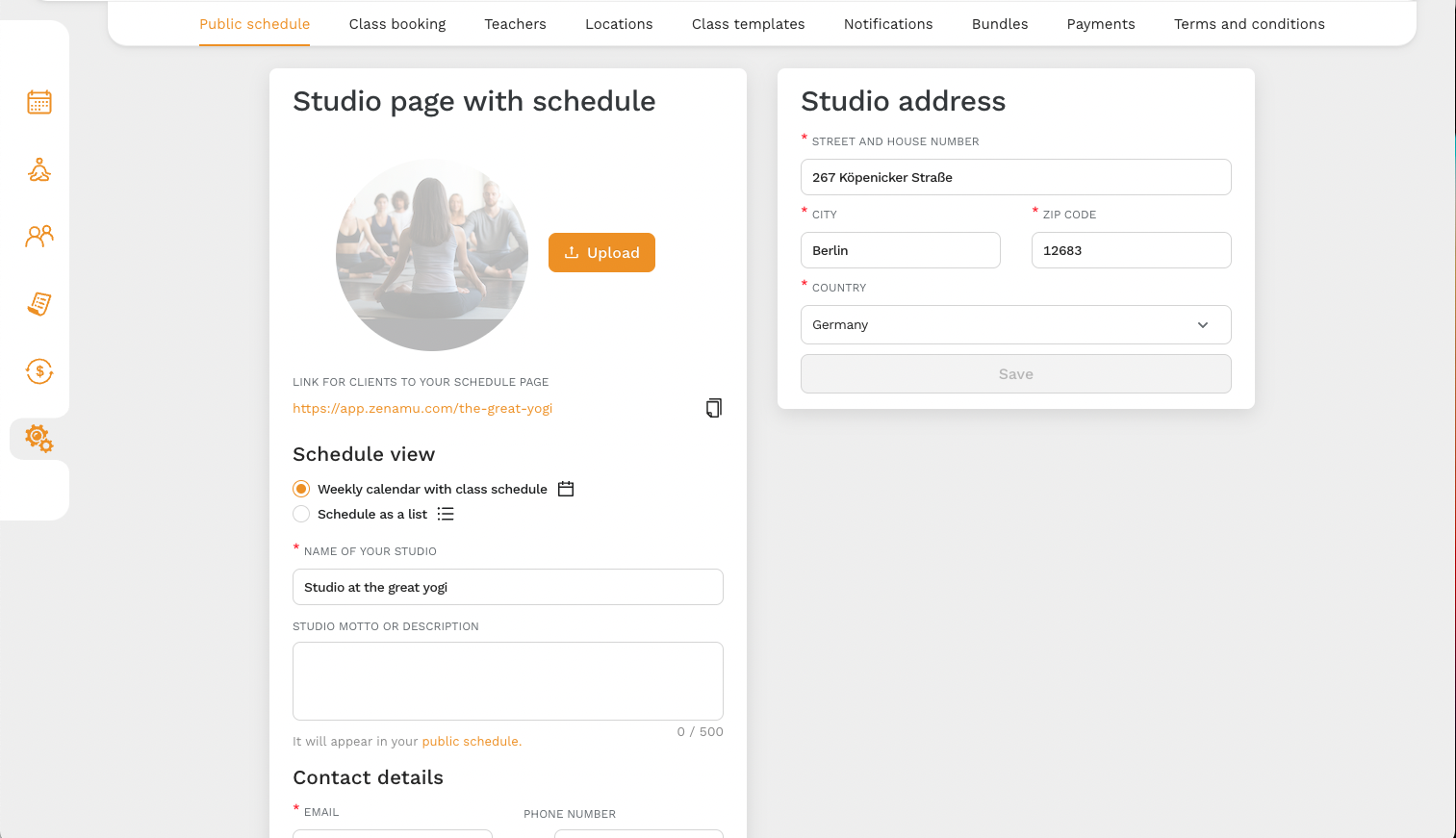Click the weekly calendar view icon
The image size is (1456, 838).
click(x=566, y=489)
